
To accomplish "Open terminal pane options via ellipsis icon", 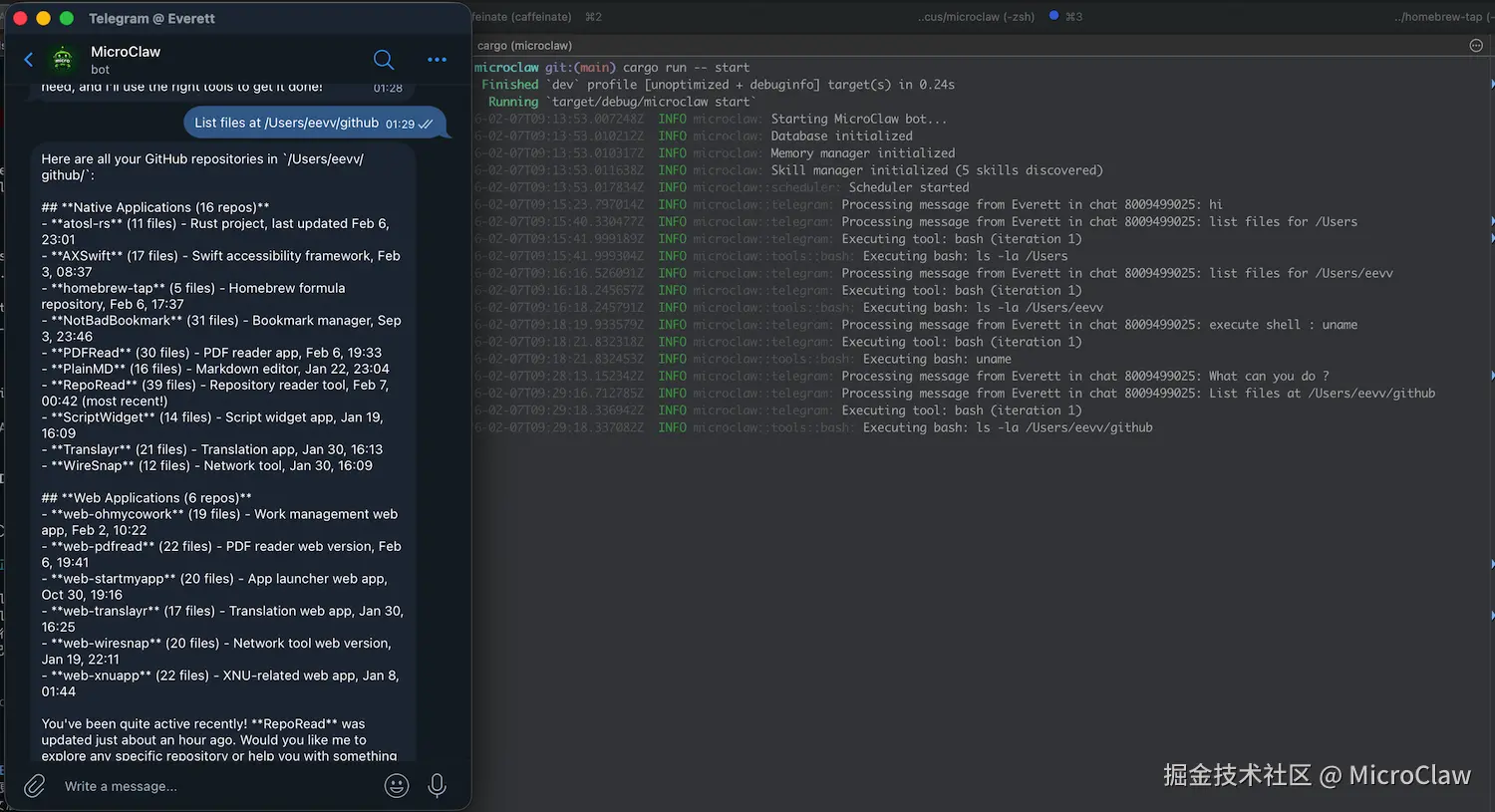I will (x=1476, y=45).
